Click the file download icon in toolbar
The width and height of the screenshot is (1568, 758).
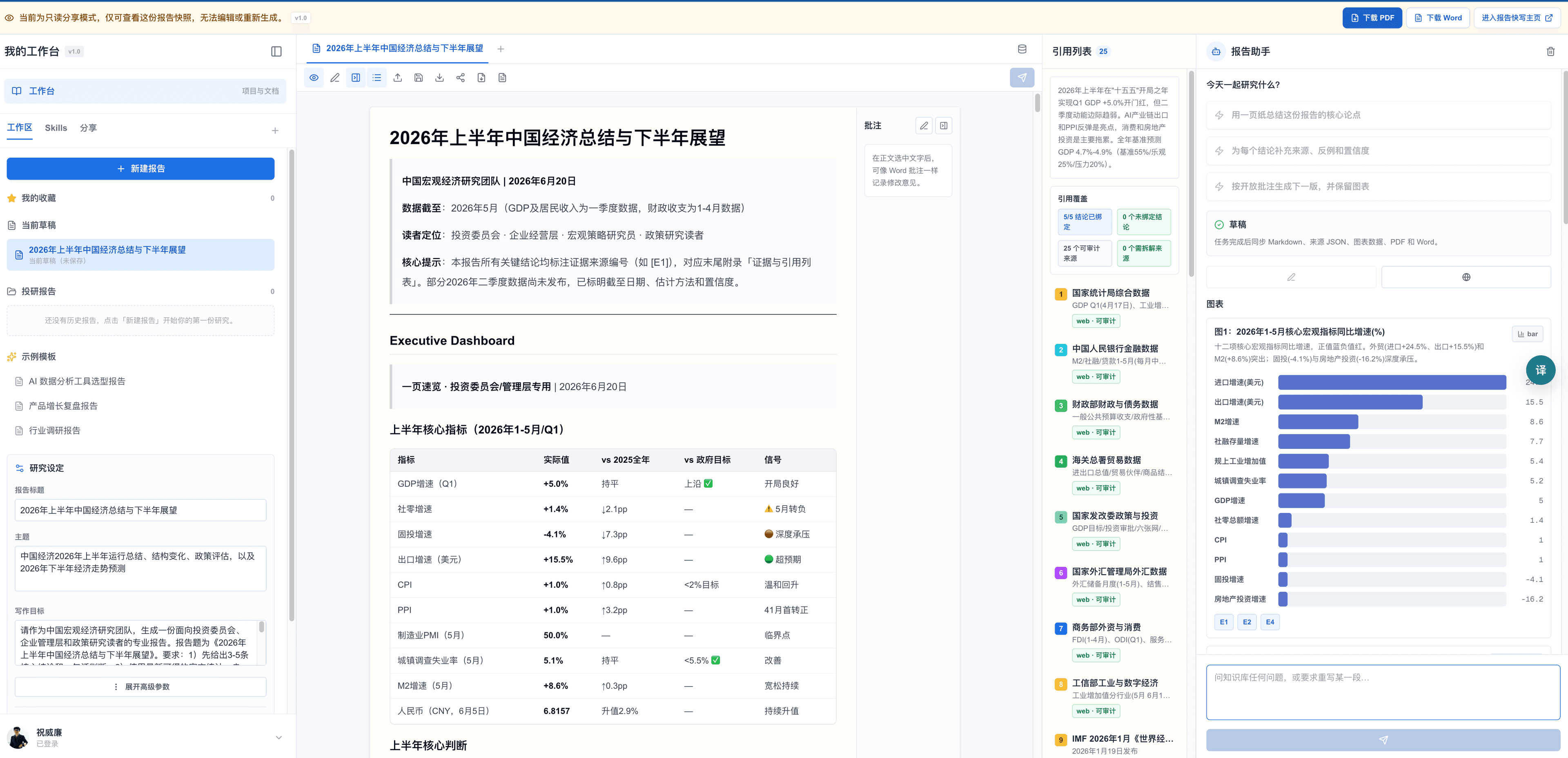(481, 77)
